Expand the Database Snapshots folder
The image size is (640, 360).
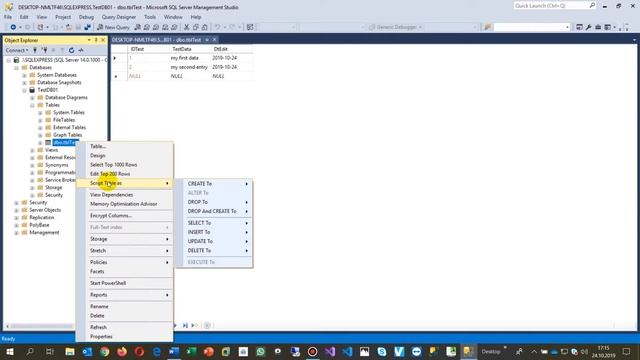coord(24,83)
